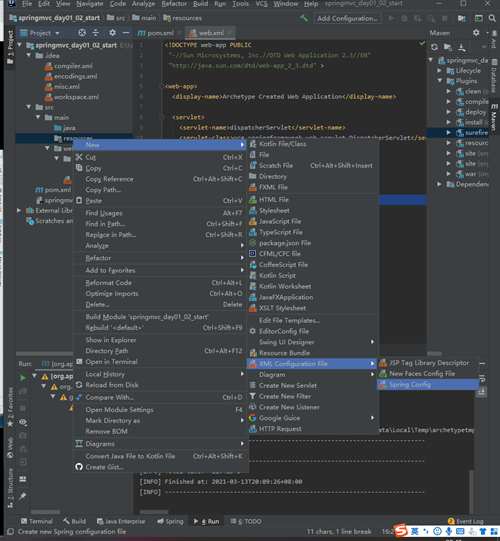
Task: Open the Terminal tool window
Action: [37, 521]
